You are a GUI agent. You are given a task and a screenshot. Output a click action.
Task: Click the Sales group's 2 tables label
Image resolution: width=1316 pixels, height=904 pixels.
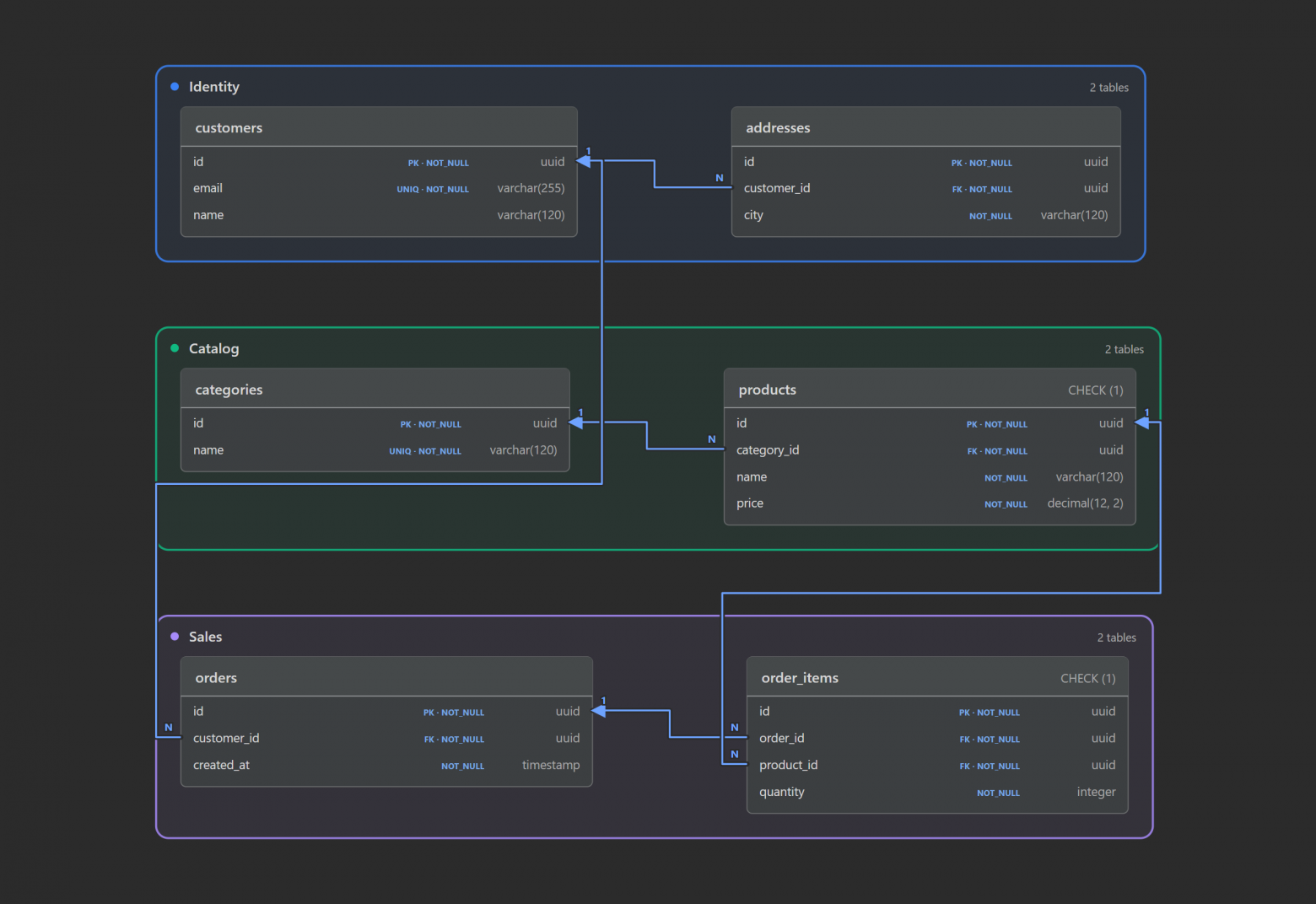pyautogui.click(x=1116, y=638)
